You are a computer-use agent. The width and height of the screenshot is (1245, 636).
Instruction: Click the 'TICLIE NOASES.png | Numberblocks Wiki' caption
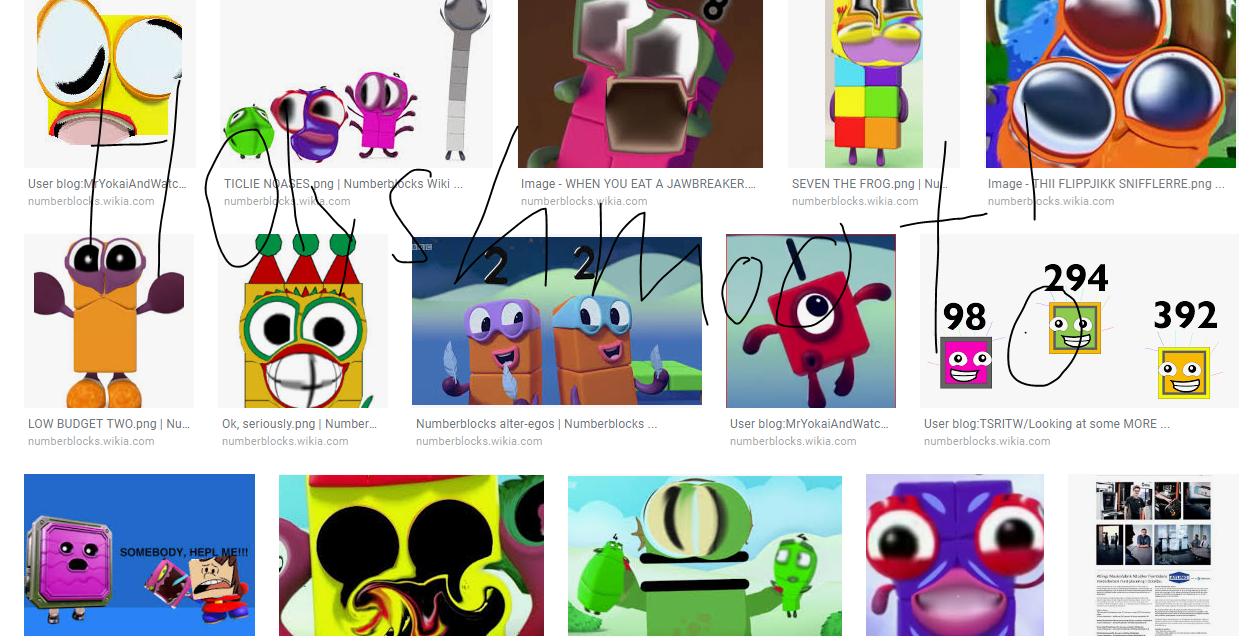[343, 184]
